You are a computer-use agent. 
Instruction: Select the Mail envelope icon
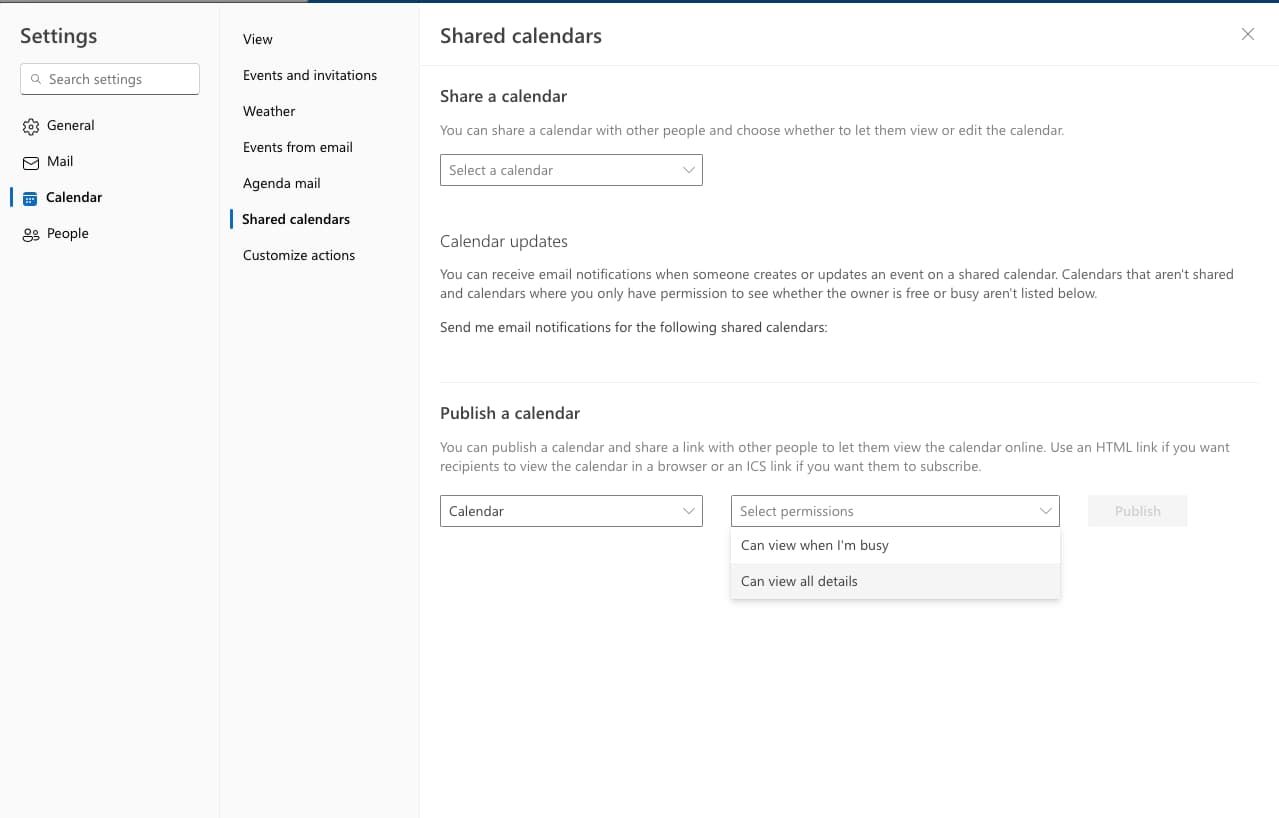pyautogui.click(x=31, y=161)
